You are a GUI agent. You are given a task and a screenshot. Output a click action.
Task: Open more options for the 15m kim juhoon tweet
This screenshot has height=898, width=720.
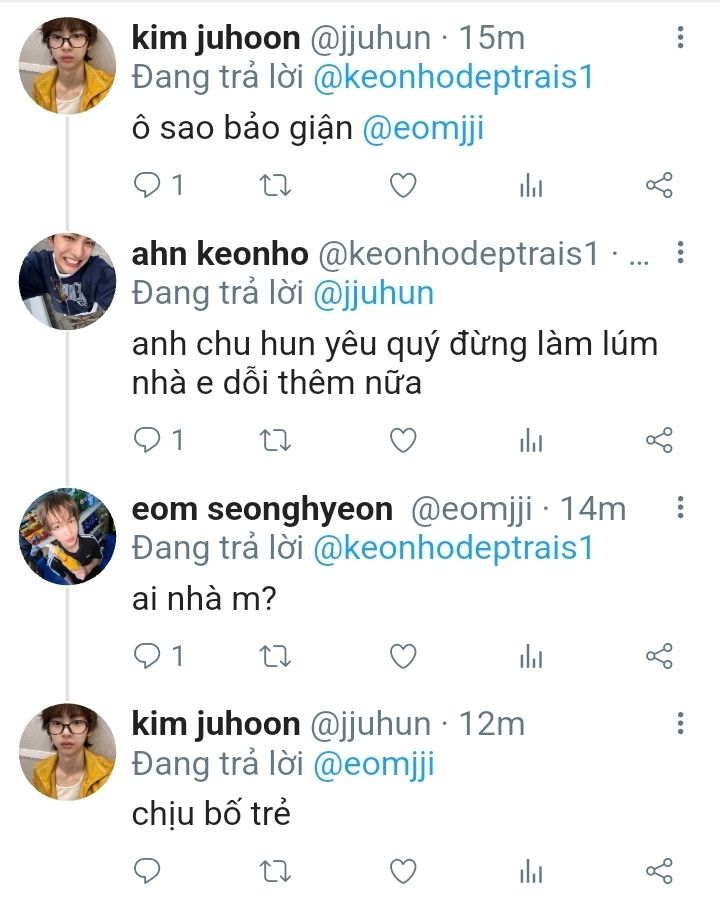point(680,37)
